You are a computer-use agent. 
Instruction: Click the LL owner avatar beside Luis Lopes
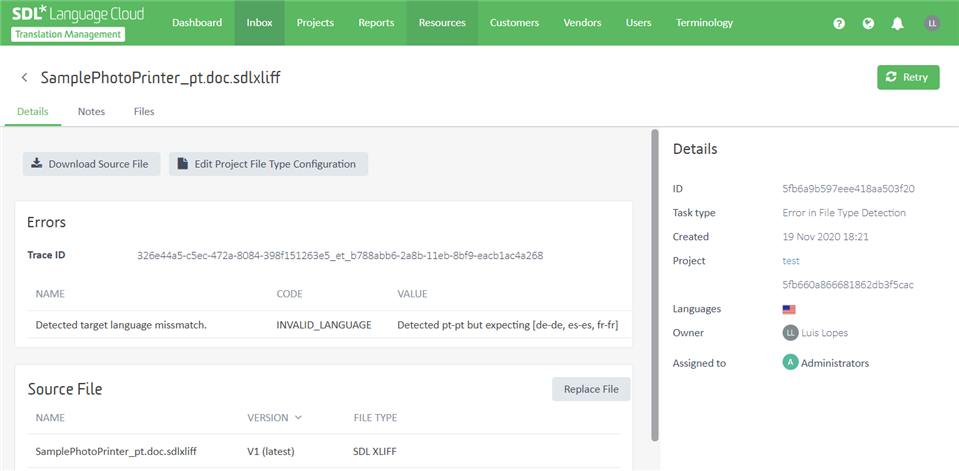(790, 333)
